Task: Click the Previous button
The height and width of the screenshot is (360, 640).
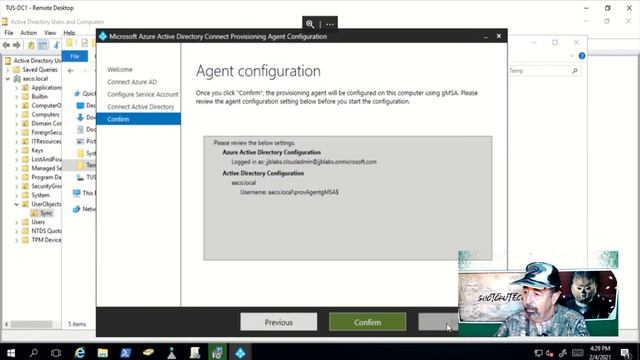Action: [x=278, y=322]
